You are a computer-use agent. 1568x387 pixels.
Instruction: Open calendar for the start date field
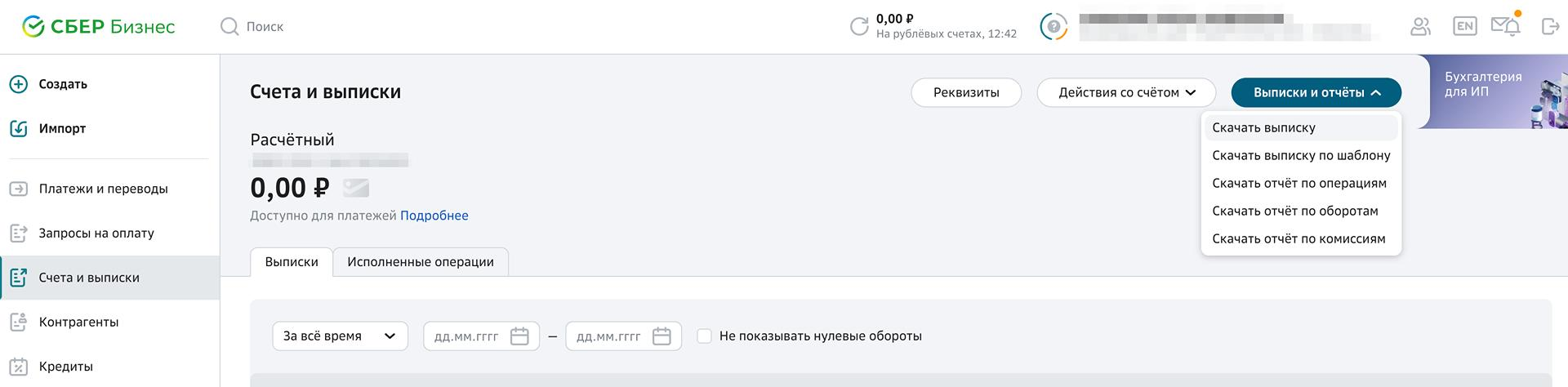(x=519, y=336)
